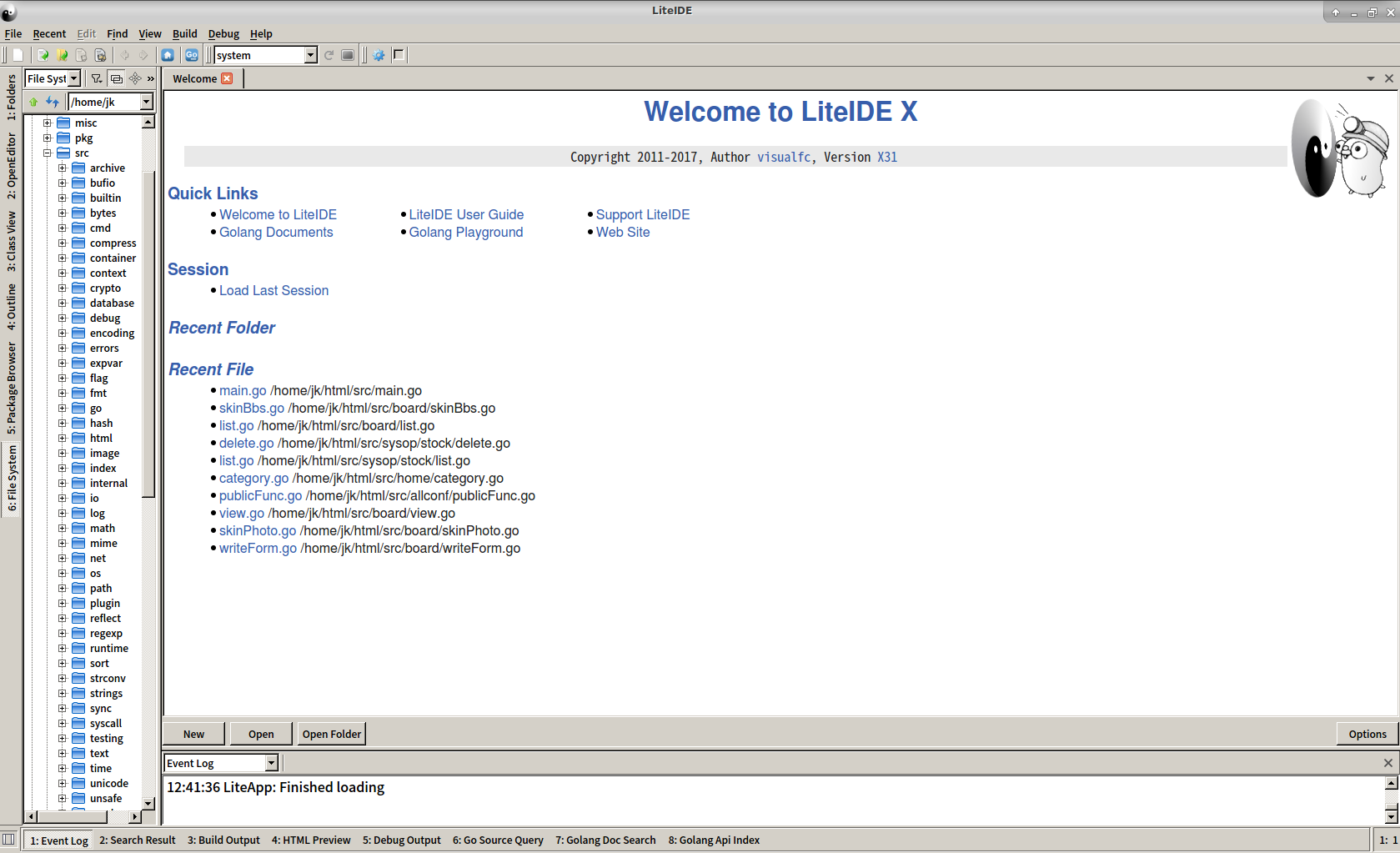Screen dimensions: 1400x853
Task: Close the event log output panel
Action: pos(1388,763)
